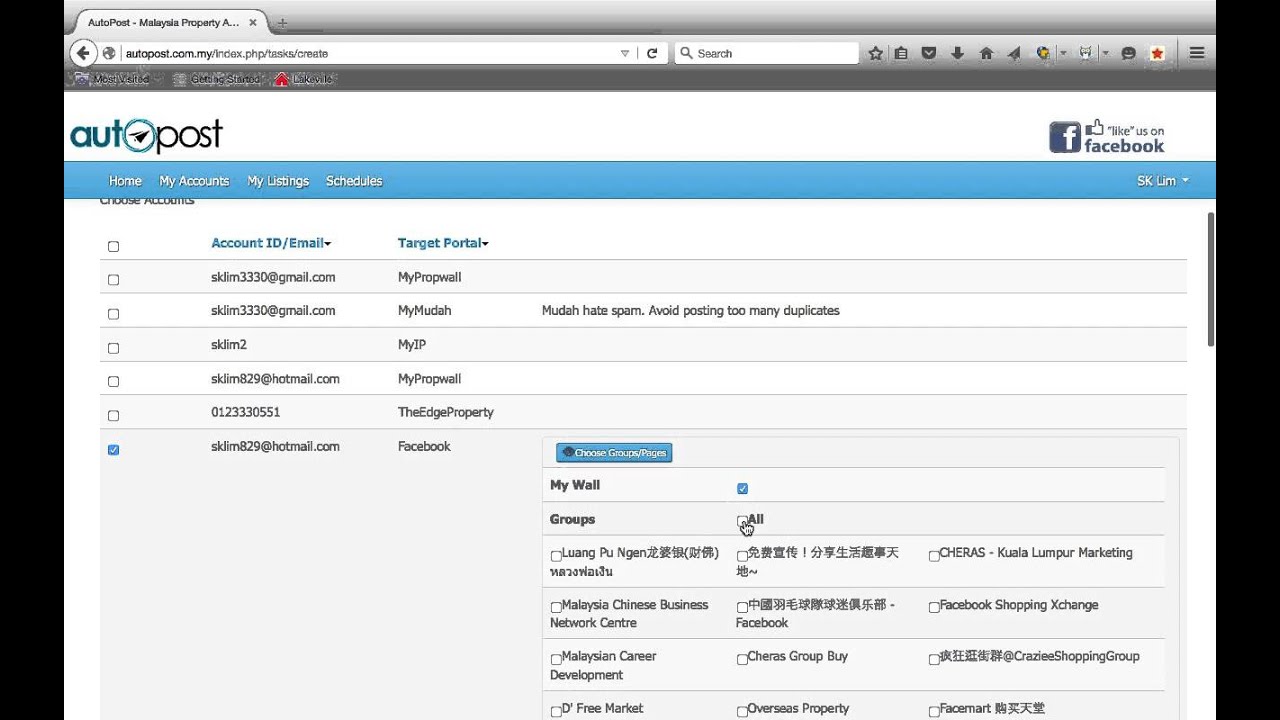Open the Firefox hamburger menu
Viewport: 1280px width, 720px height.
click(x=1196, y=53)
